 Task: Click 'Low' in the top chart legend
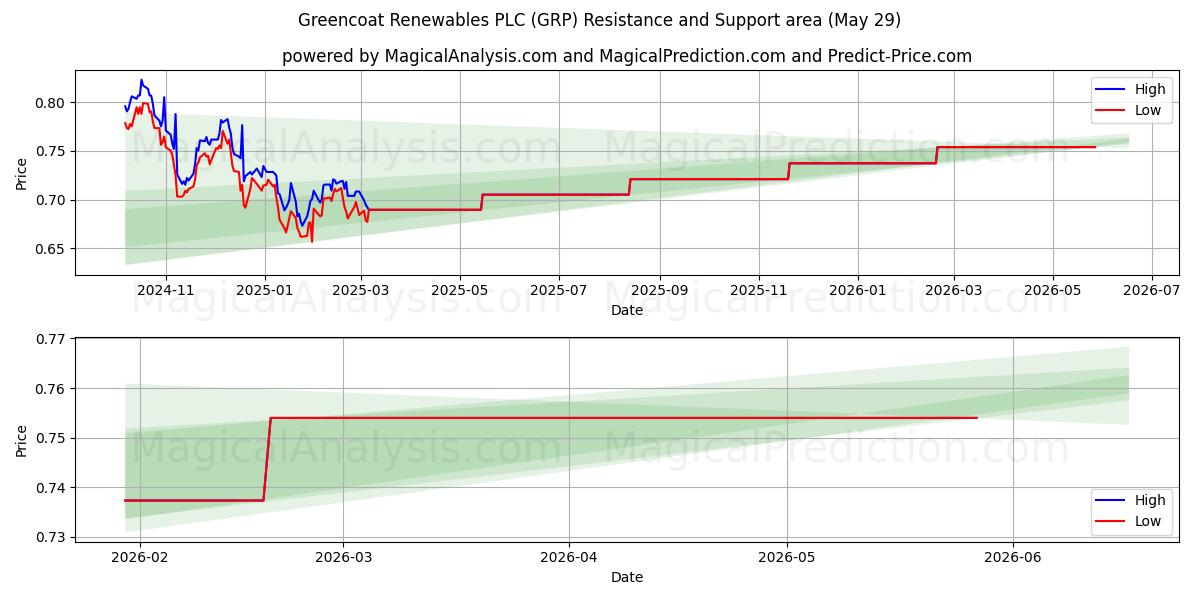pyautogui.click(x=1148, y=110)
